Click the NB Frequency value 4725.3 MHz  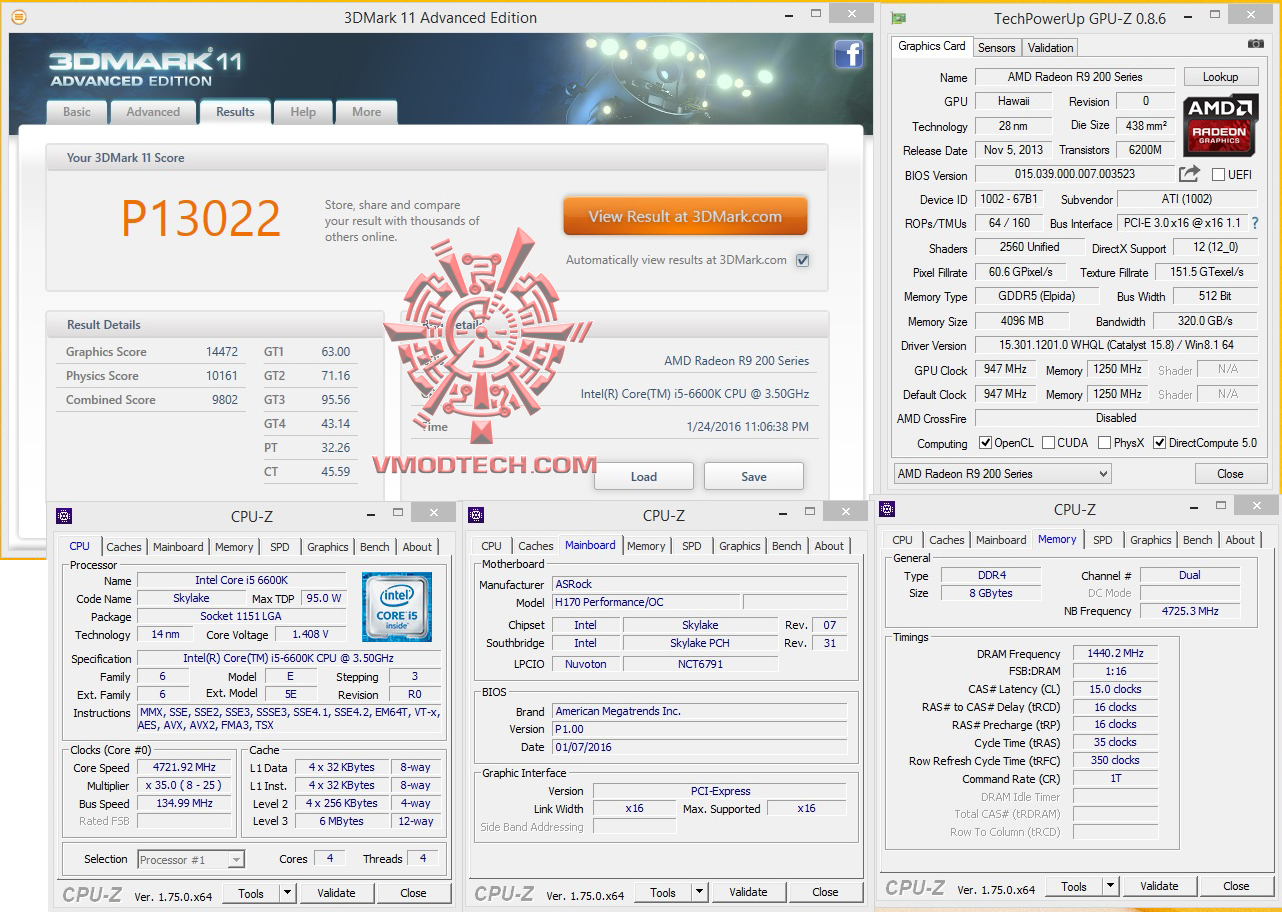click(1190, 611)
